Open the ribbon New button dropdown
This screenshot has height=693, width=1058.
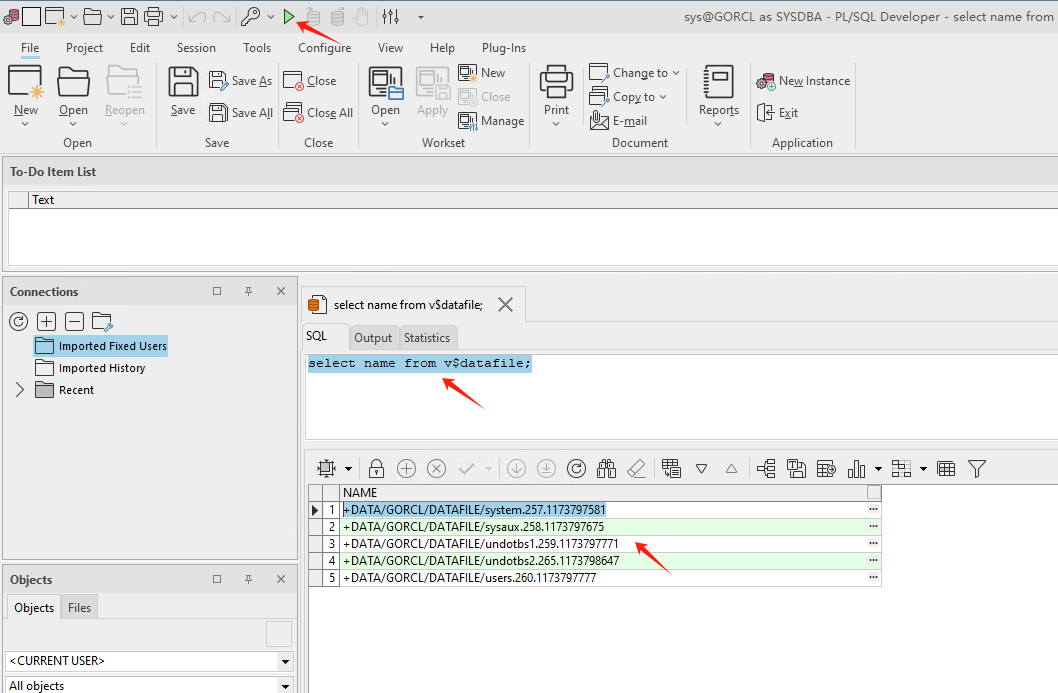[x=26, y=124]
